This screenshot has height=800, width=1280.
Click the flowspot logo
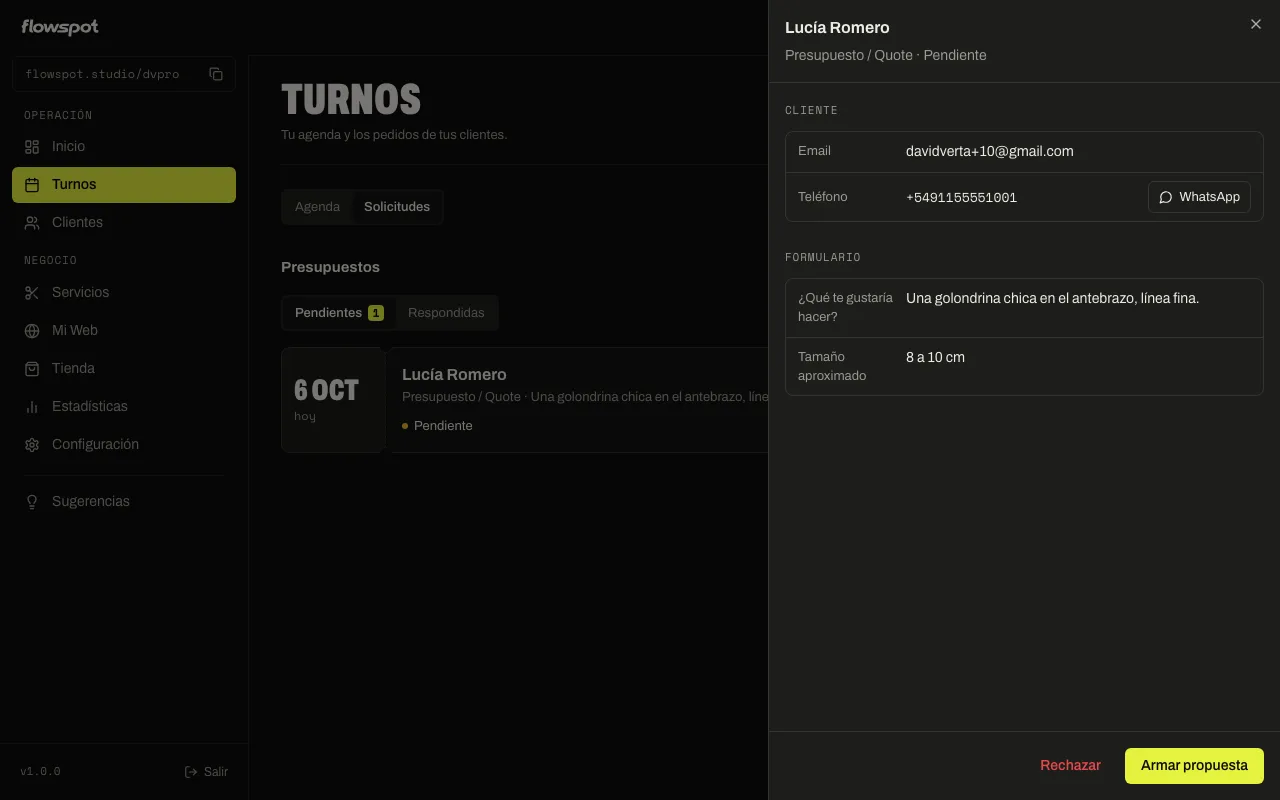60,27
